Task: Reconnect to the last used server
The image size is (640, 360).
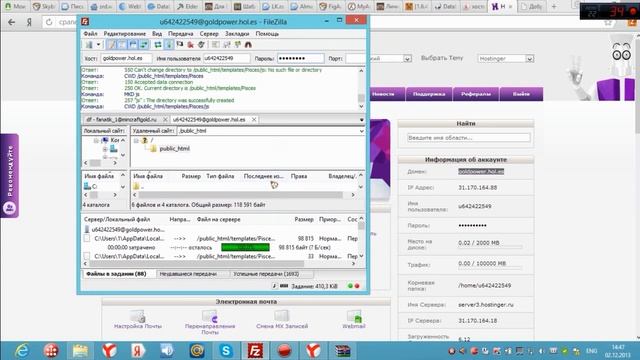Action: click(201, 44)
